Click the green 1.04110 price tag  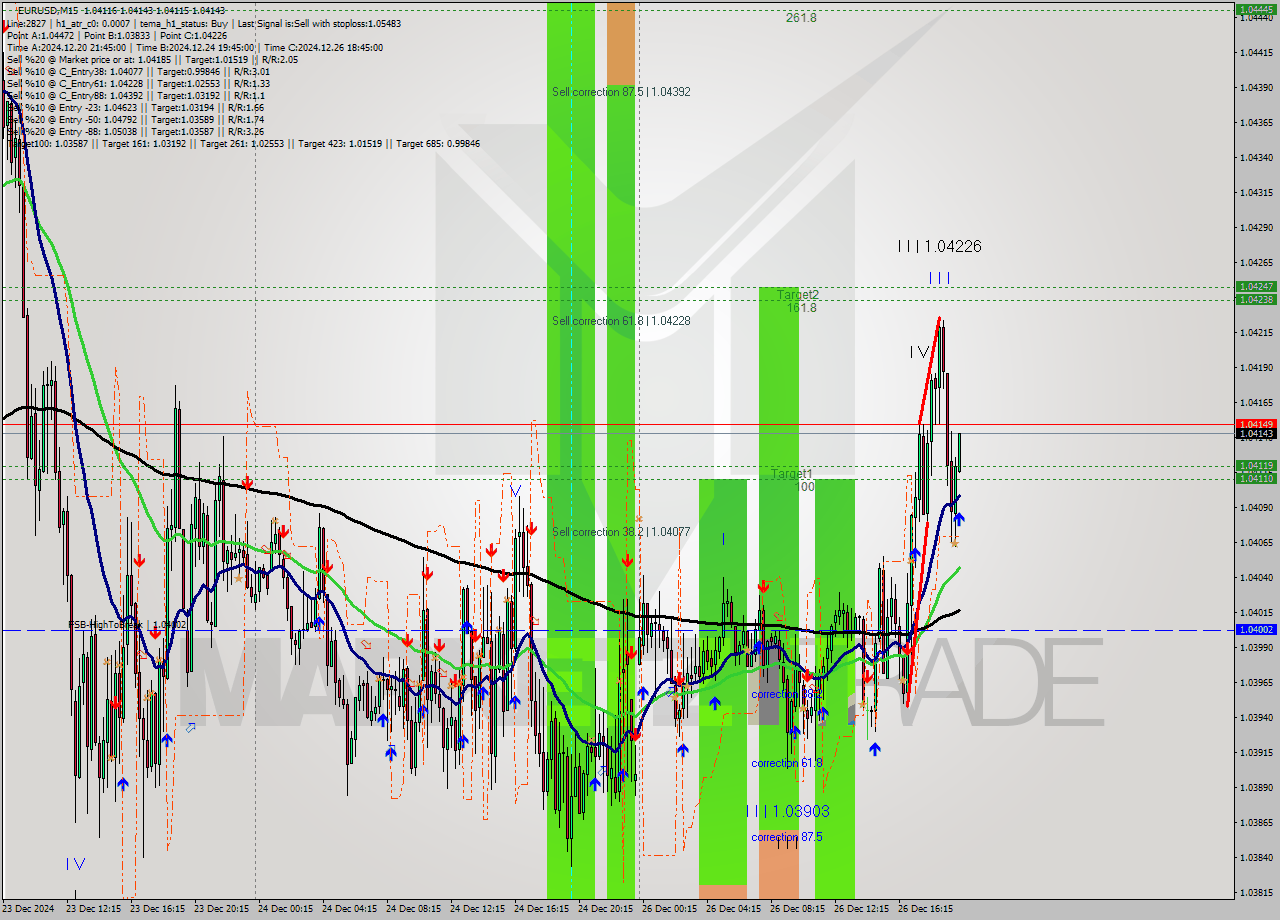[x=1256, y=478]
